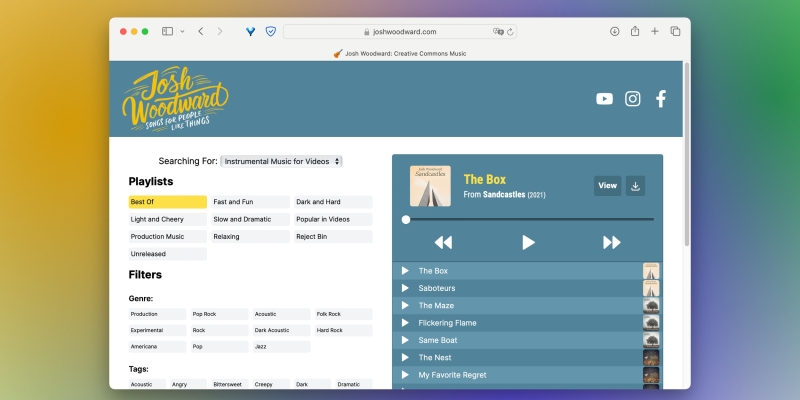This screenshot has height=400, width=800.
Task: Select the Fast and Fun playlist
Action: point(250,202)
